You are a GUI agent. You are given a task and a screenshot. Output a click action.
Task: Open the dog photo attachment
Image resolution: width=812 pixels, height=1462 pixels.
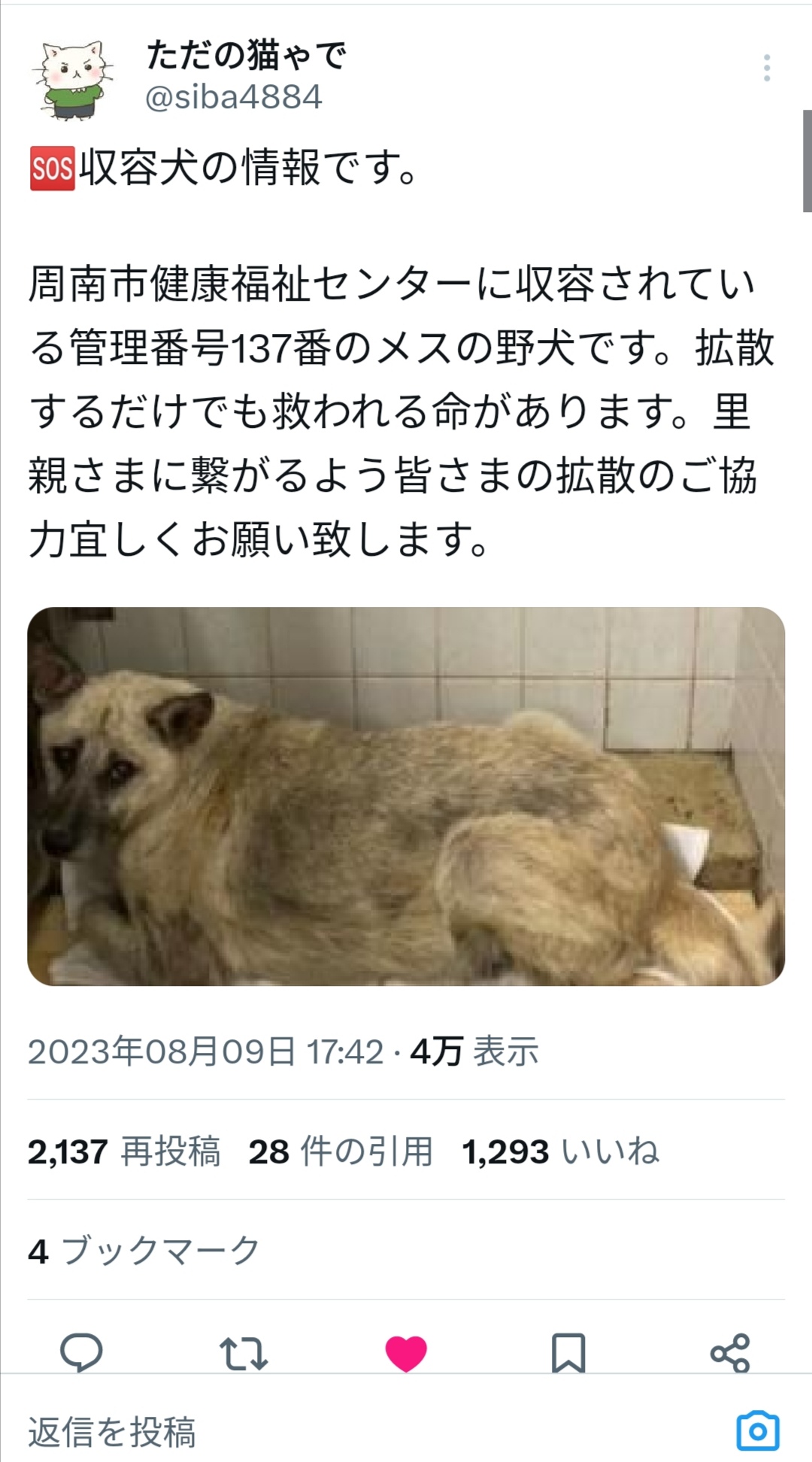406,796
